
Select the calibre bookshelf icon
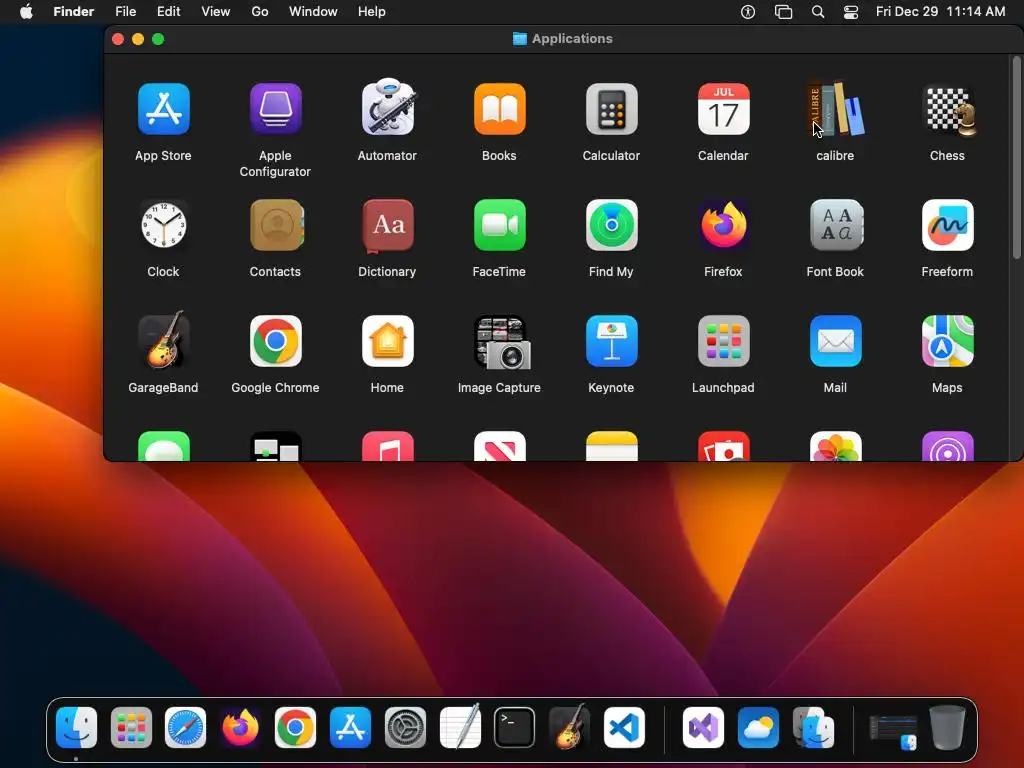point(835,109)
